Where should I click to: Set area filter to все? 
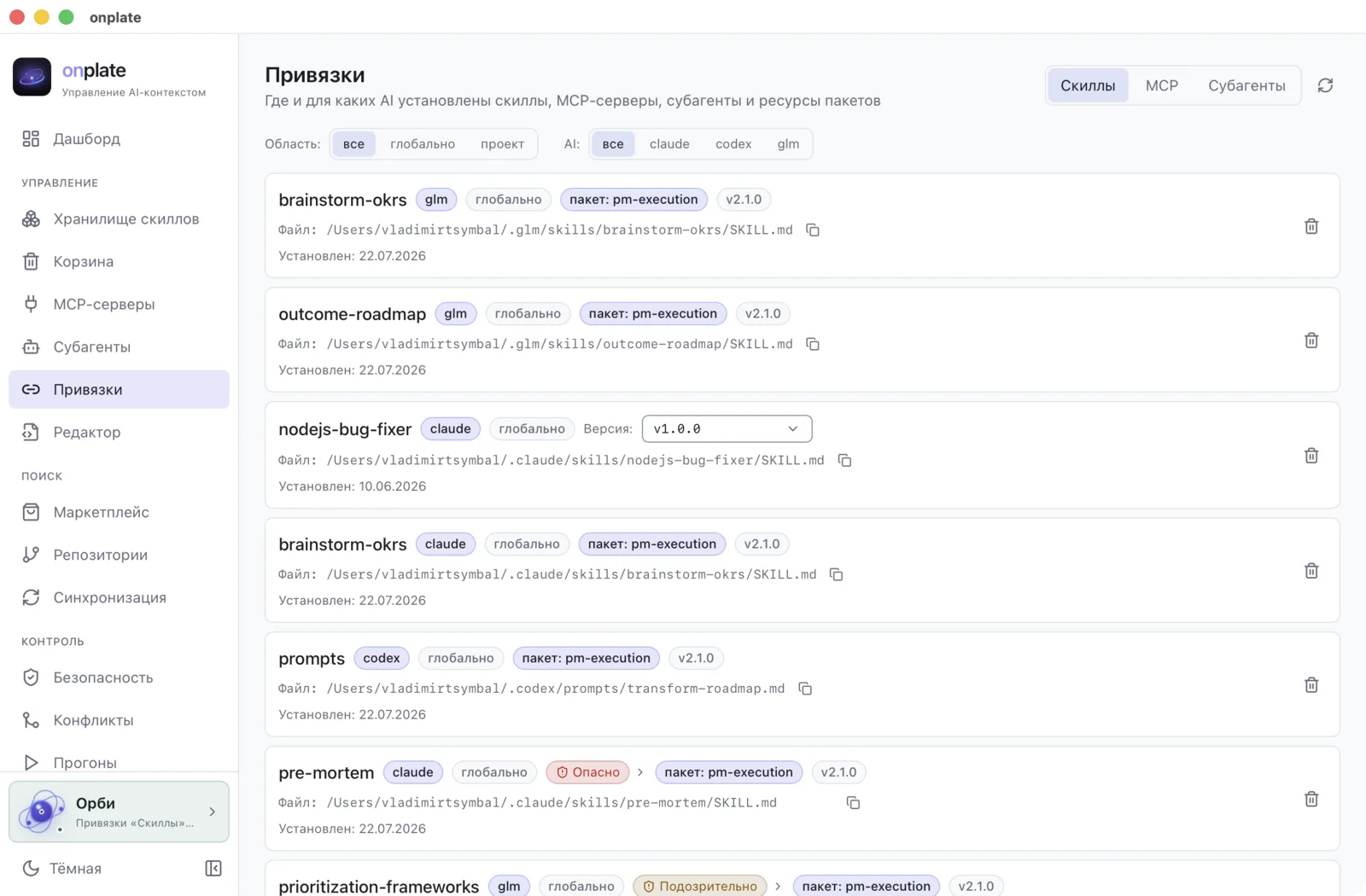[x=353, y=144]
